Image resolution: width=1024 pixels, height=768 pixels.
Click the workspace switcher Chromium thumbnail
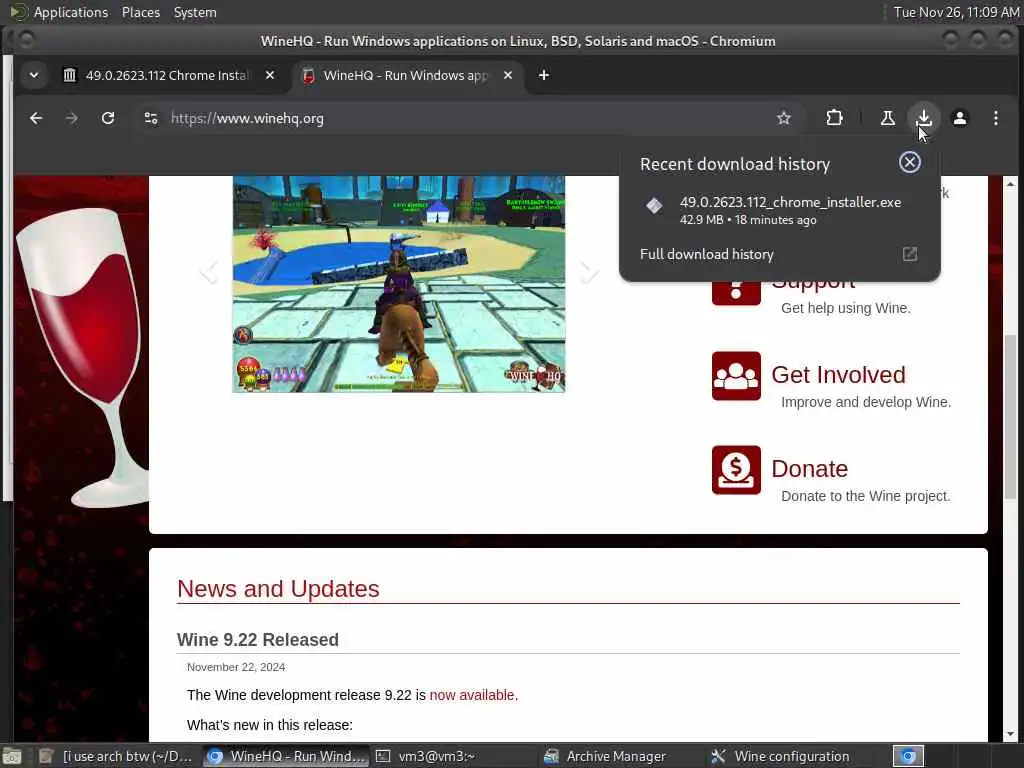(x=908, y=756)
